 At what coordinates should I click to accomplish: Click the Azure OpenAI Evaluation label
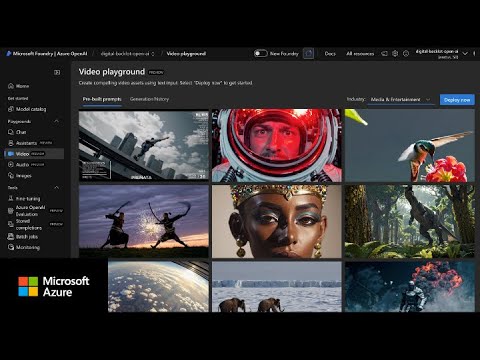pos(30,211)
